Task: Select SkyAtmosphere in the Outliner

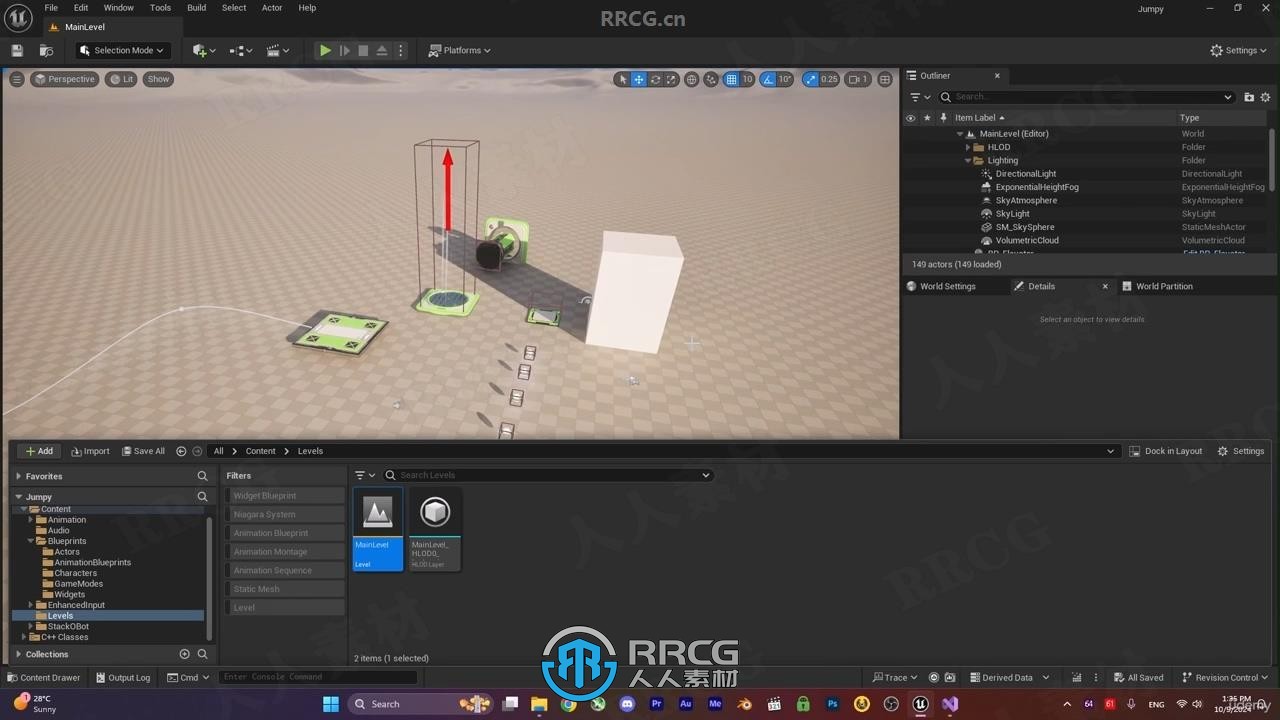Action: coord(1026,200)
